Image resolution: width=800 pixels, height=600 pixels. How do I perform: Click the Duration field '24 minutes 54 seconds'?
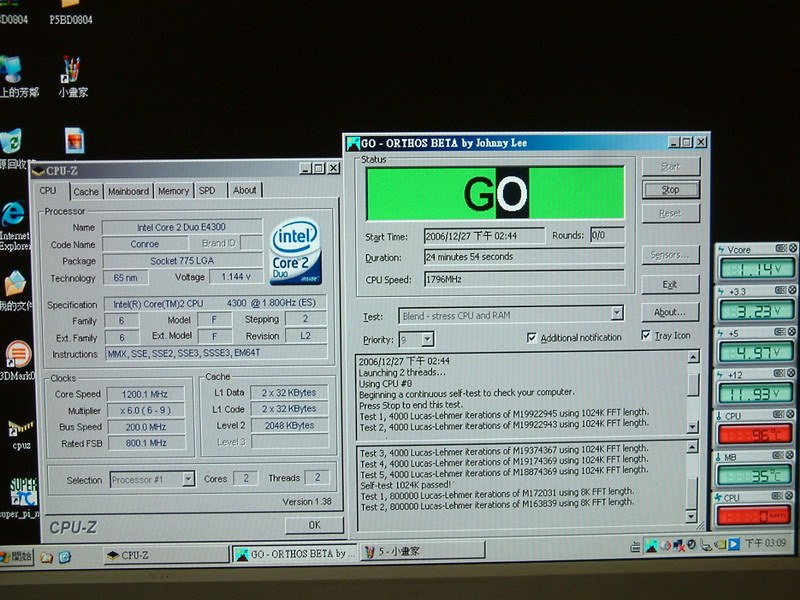click(524, 257)
